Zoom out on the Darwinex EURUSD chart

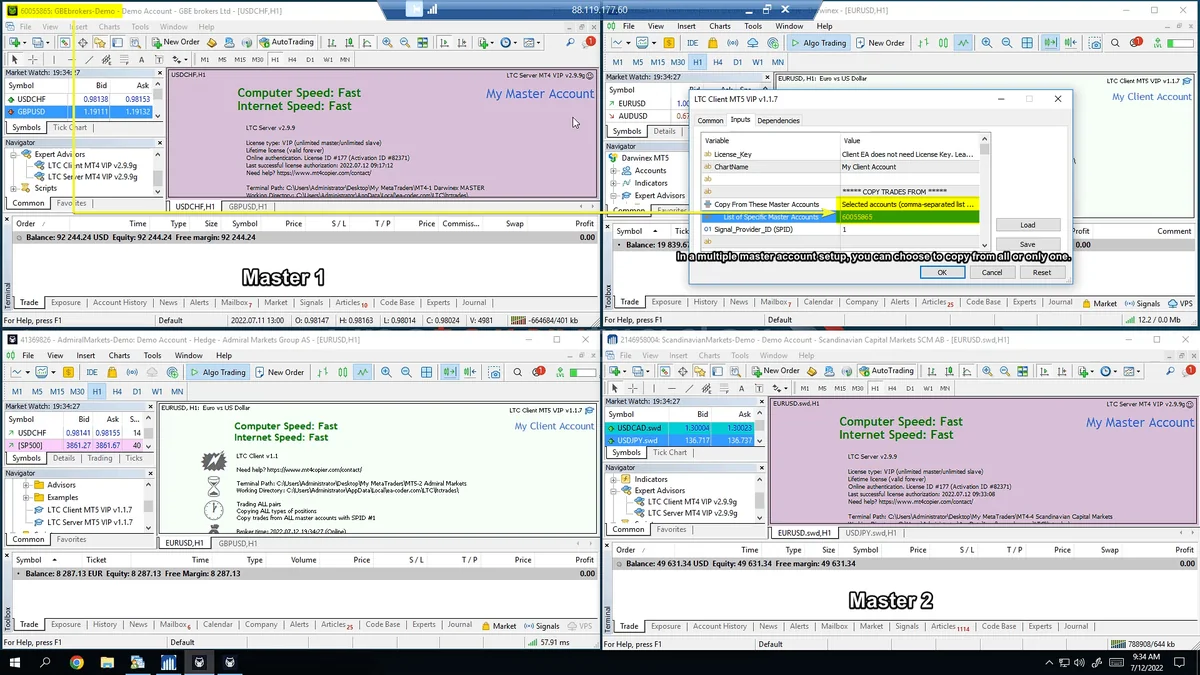[1007, 43]
